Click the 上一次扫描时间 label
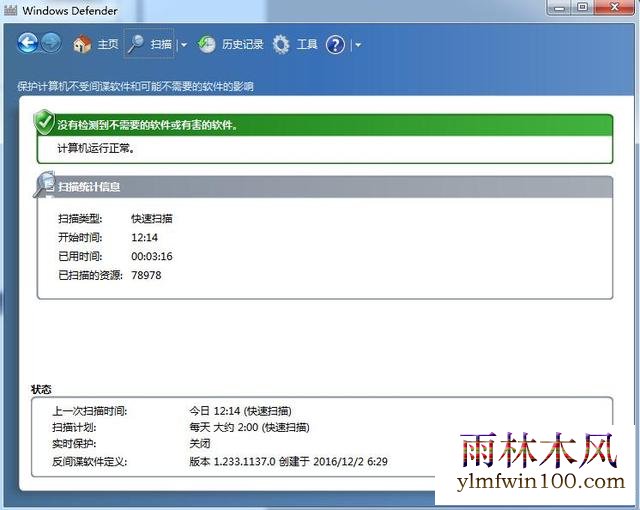Viewport: 640px width, 510px height. (x=89, y=411)
